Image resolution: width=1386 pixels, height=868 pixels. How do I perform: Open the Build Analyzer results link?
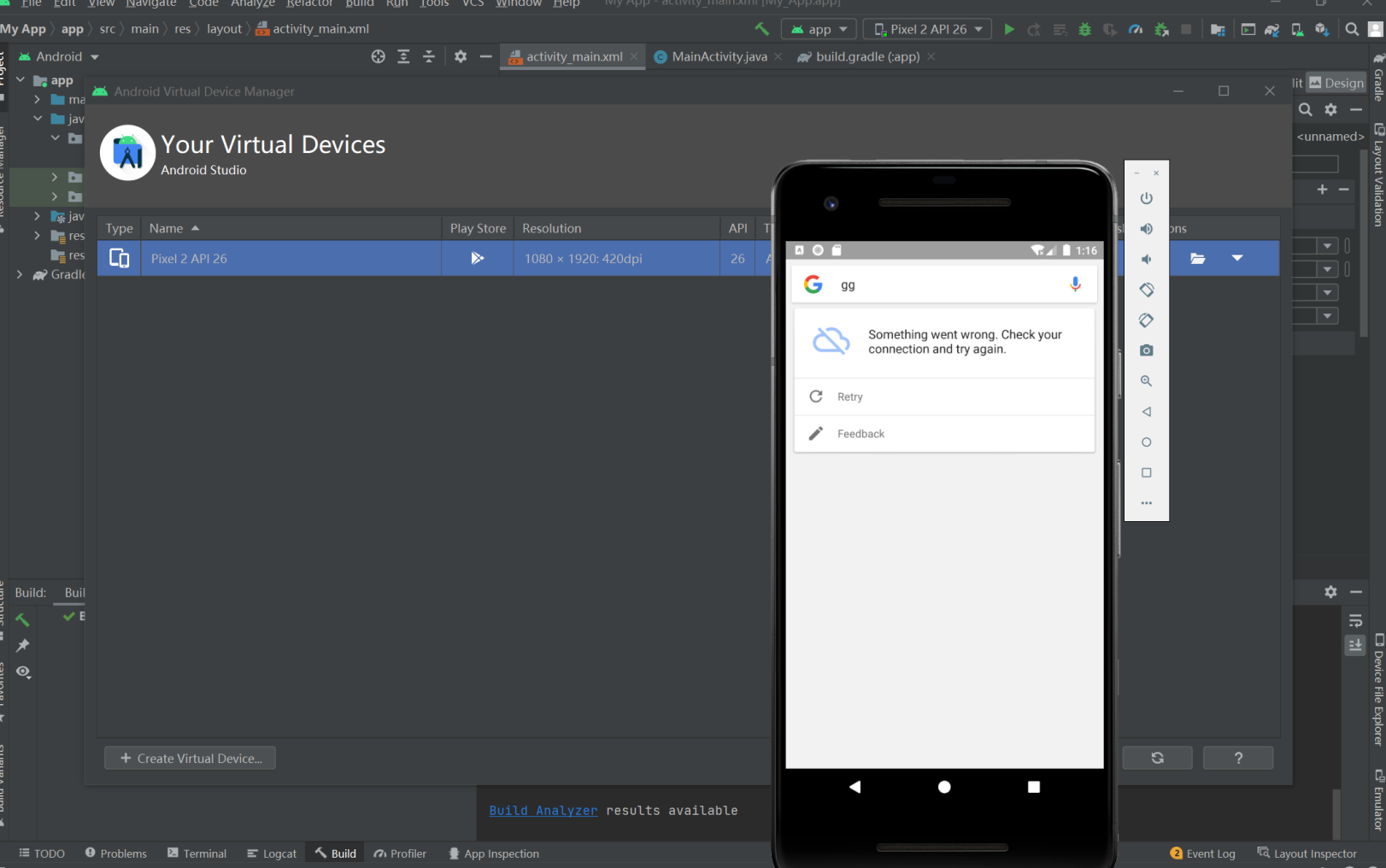(x=543, y=810)
